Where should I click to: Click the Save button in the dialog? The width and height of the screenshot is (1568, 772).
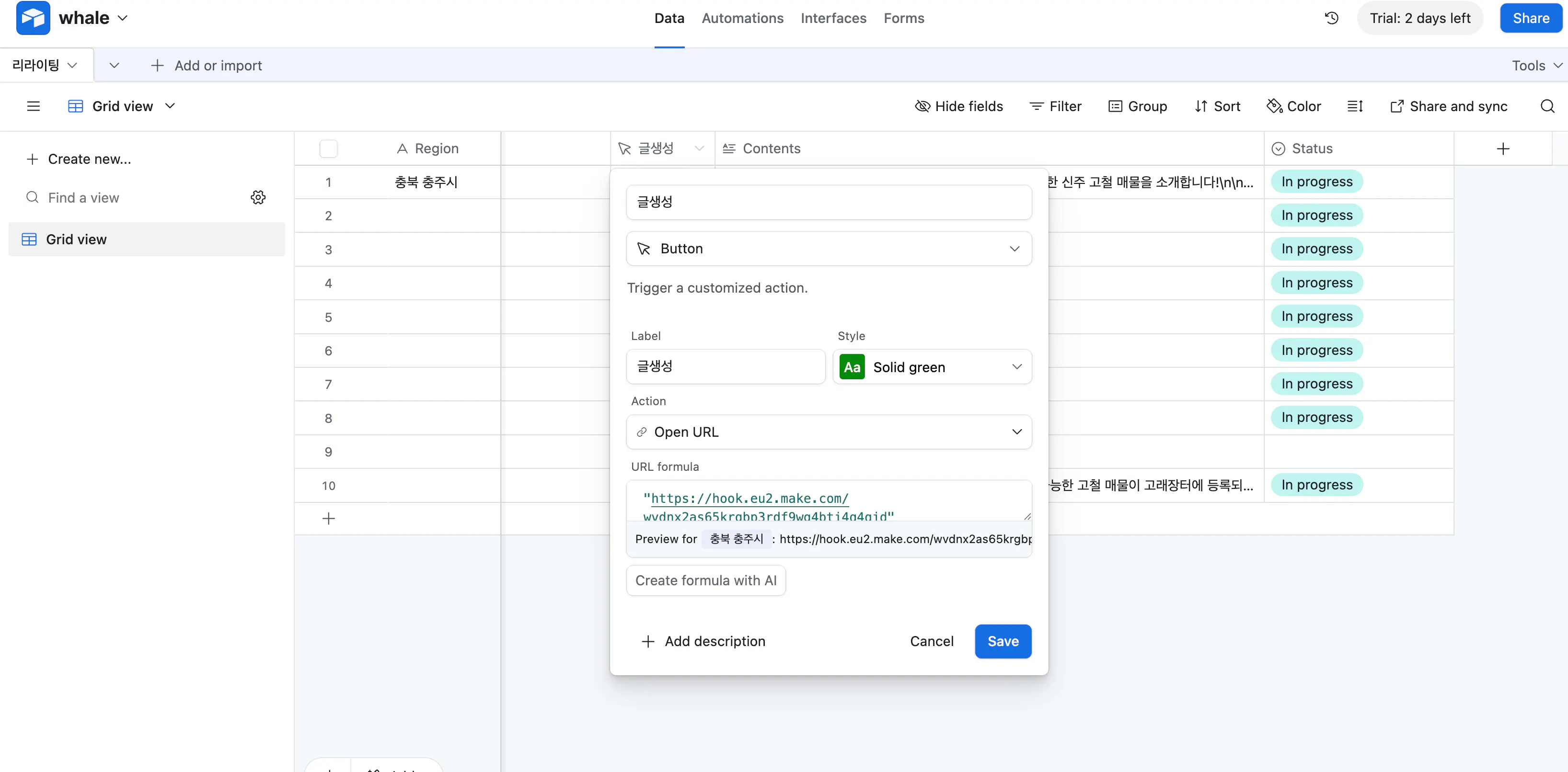click(1003, 641)
